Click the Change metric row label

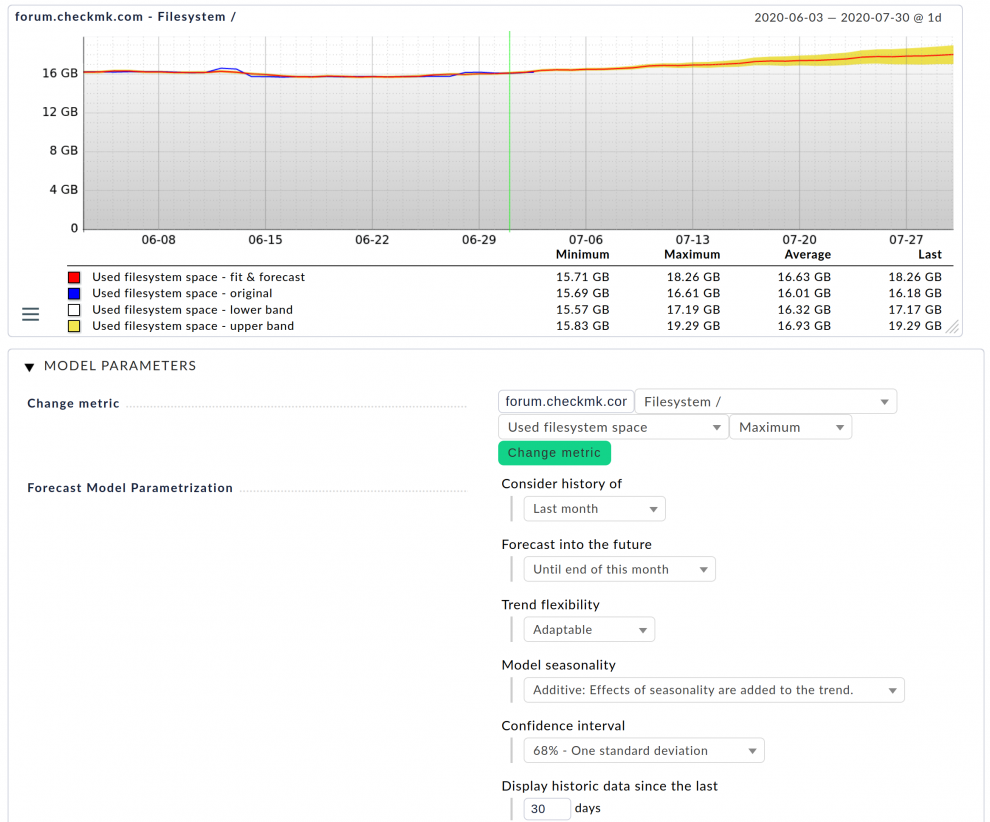[x=73, y=403]
